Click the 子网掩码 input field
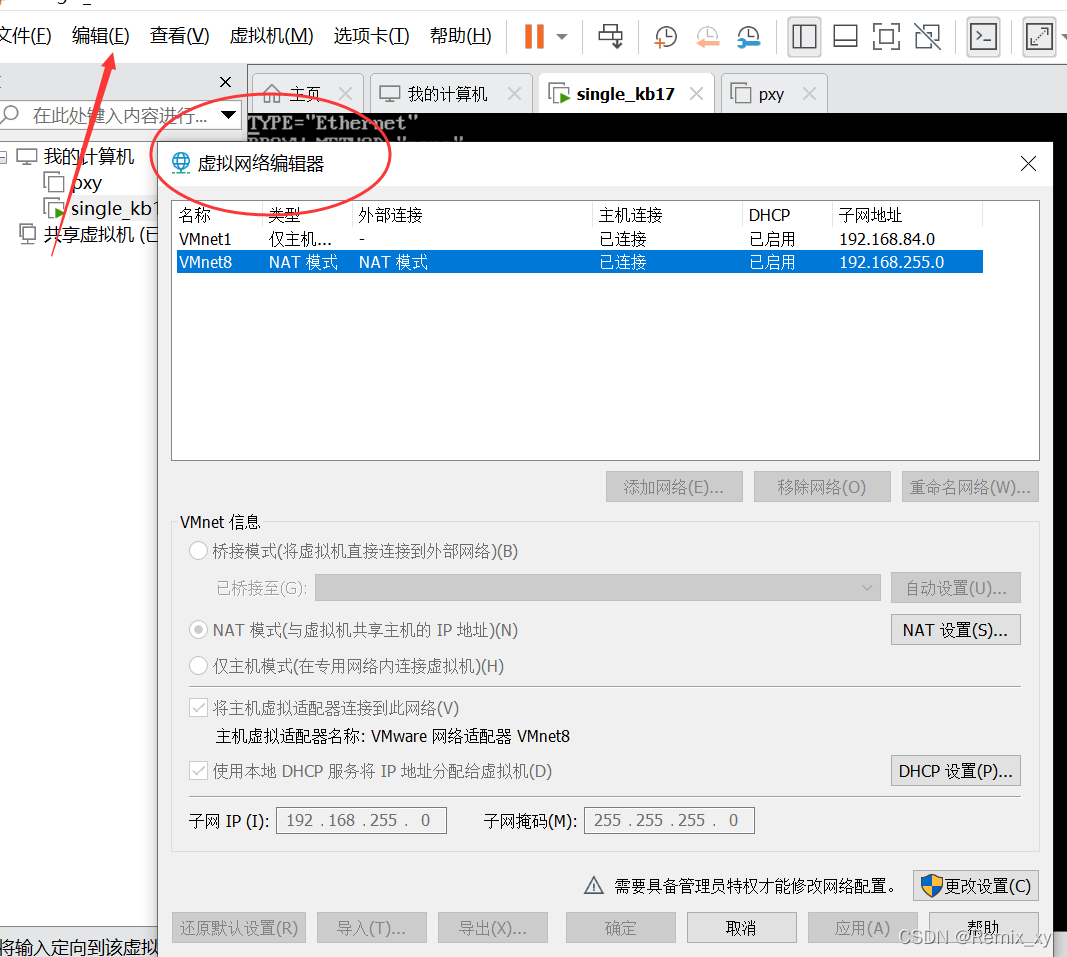The height and width of the screenshot is (957, 1067). pos(669,820)
